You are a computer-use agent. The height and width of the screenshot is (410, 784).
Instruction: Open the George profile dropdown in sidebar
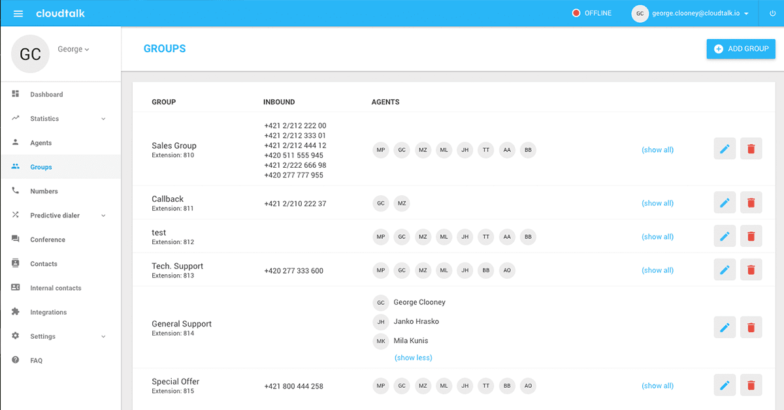coord(73,49)
